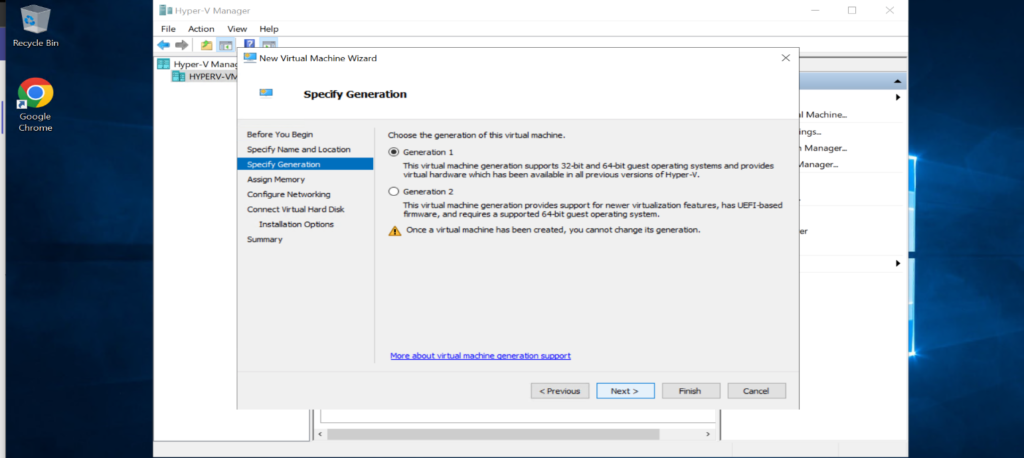The height and width of the screenshot is (458, 1024).
Task: Toggle the Show/Hide Console Tree toolbar icon
Action: (x=225, y=45)
